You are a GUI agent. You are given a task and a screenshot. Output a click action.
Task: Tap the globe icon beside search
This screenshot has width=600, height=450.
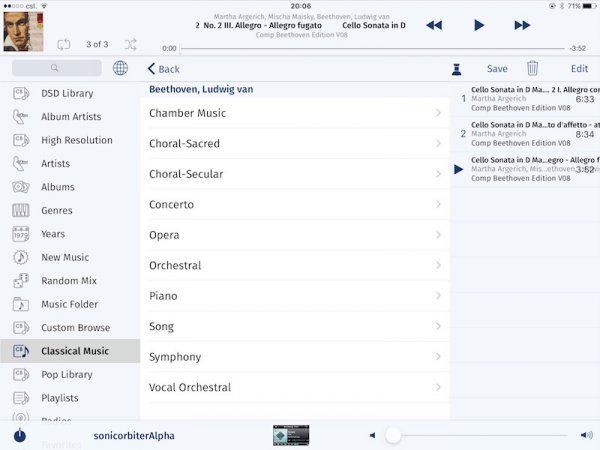click(120, 68)
